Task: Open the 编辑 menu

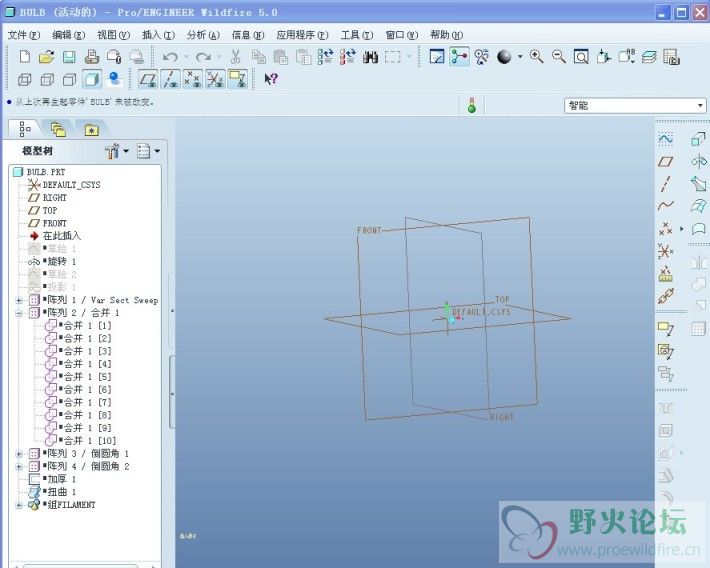Action: [x=68, y=35]
